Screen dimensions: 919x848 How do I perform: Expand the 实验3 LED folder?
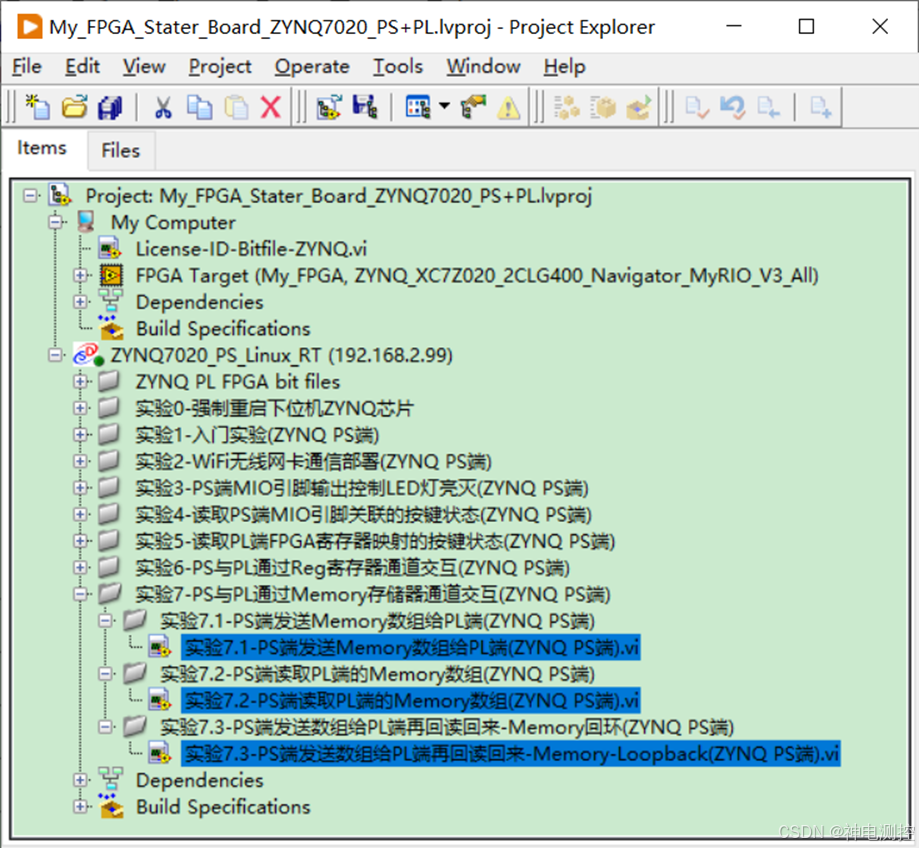point(80,487)
